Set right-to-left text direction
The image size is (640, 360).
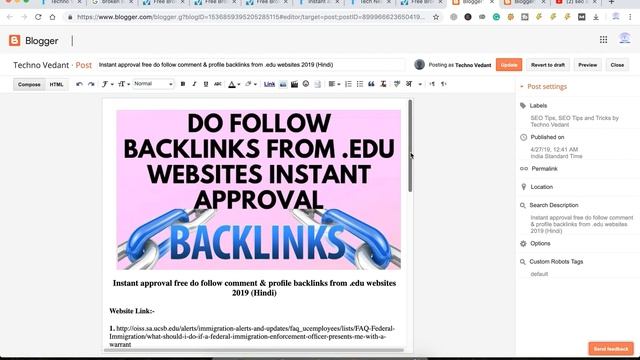pos(444,84)
